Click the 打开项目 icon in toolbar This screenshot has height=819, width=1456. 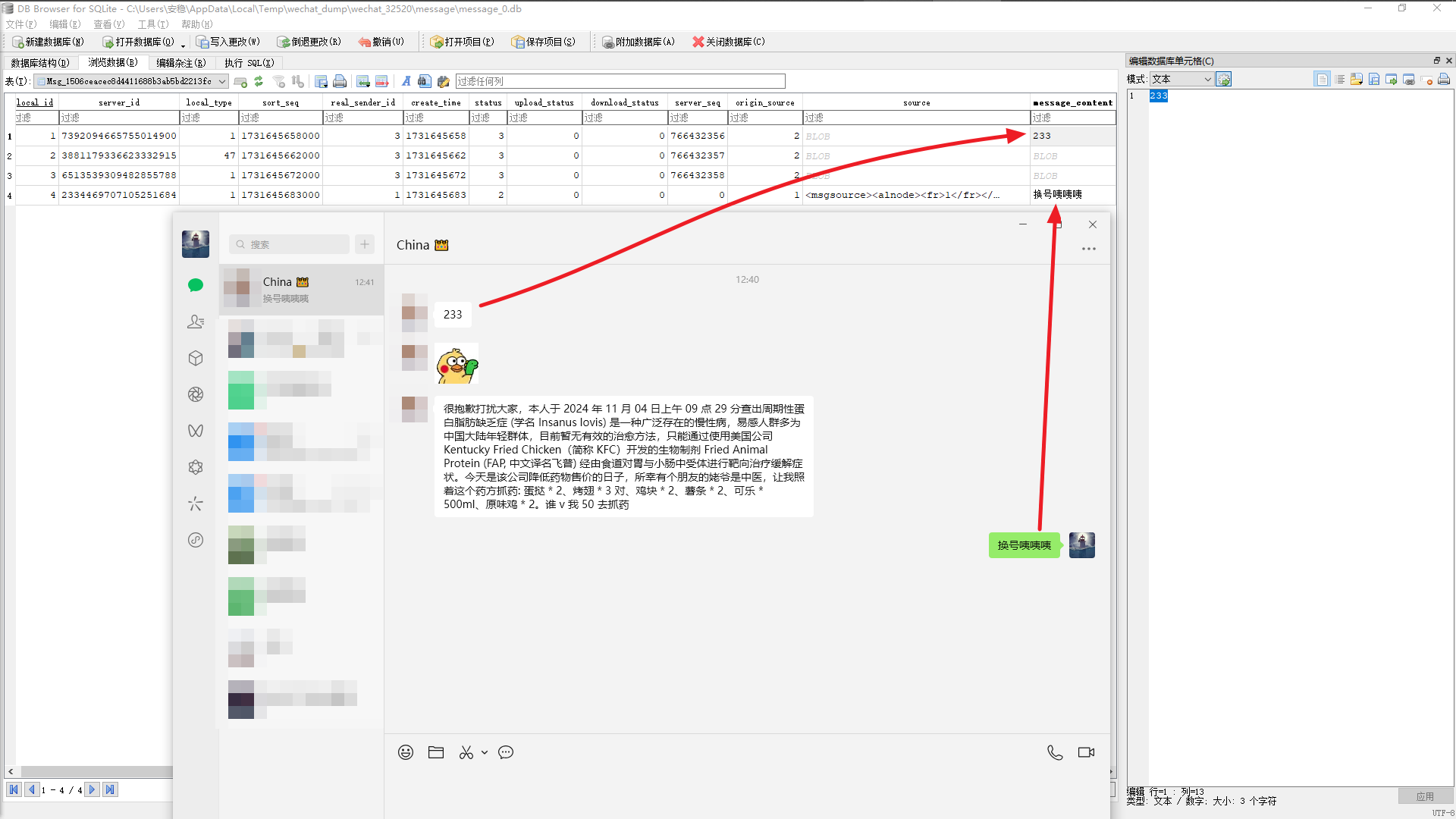pyautogui.click(x=436, y=41)
